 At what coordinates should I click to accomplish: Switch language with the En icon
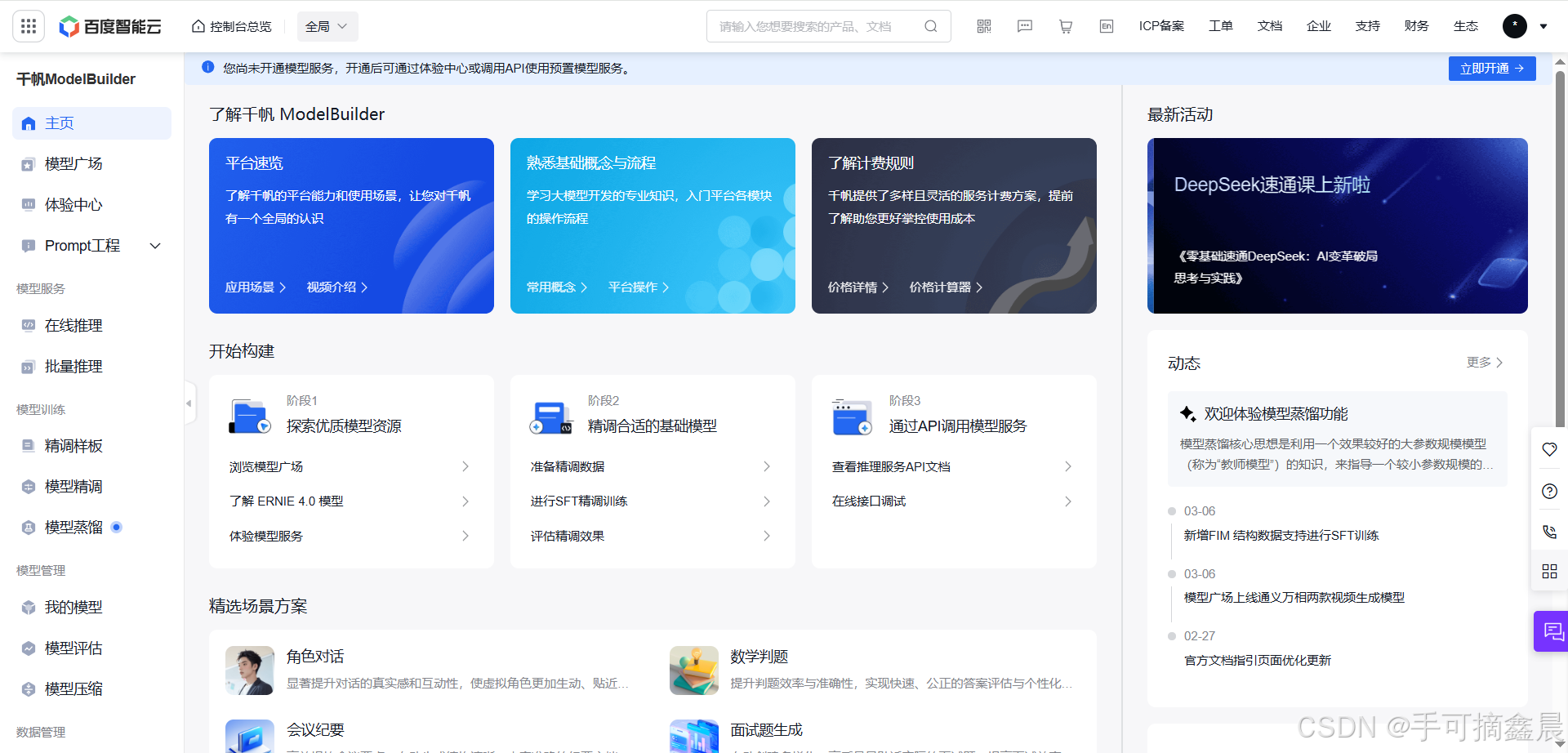click(1107, 26)
